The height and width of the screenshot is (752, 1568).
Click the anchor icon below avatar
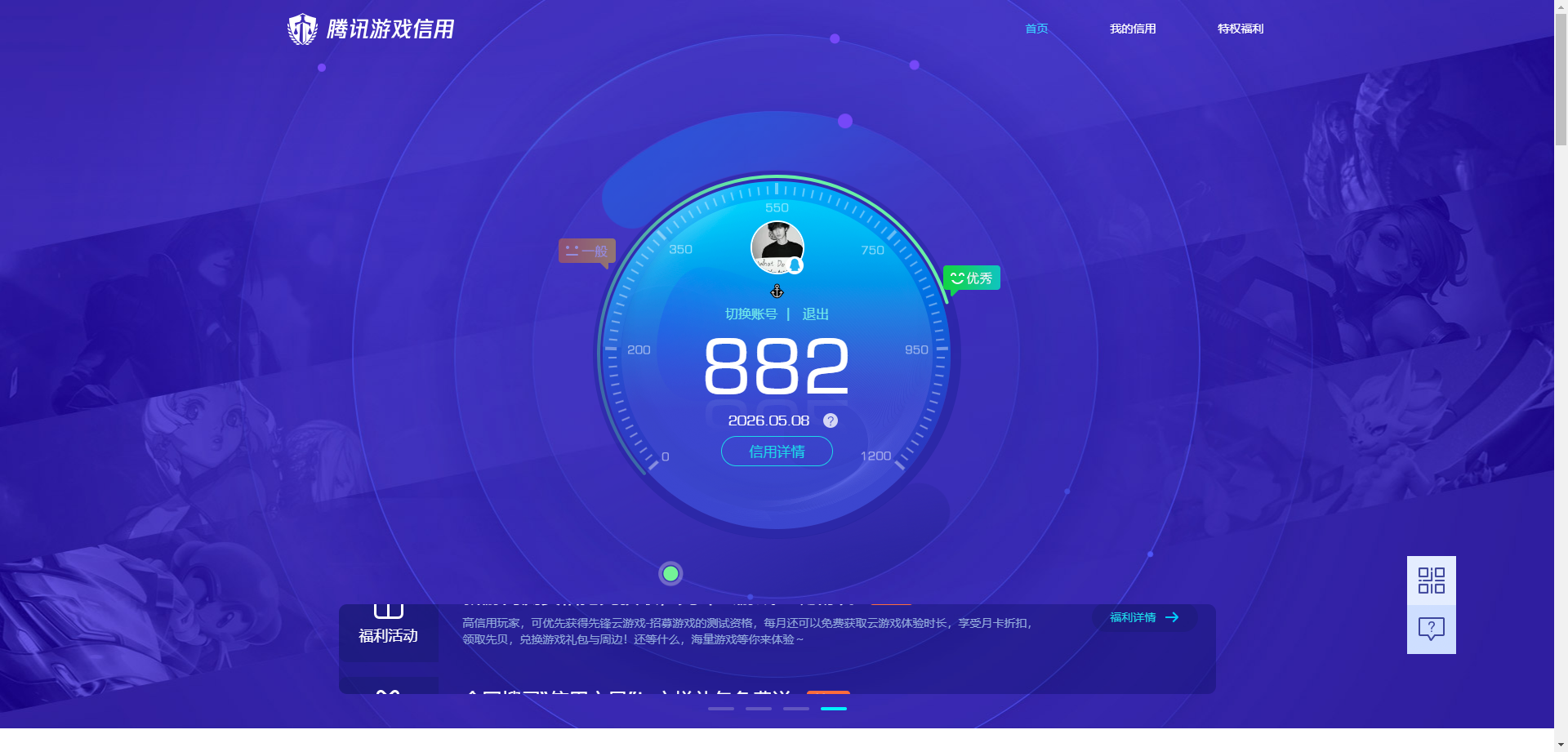(x=777, y=291)
